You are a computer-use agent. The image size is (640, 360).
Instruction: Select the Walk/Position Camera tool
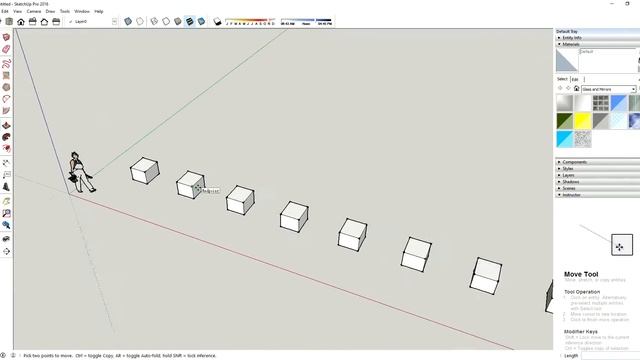(6, 239)
